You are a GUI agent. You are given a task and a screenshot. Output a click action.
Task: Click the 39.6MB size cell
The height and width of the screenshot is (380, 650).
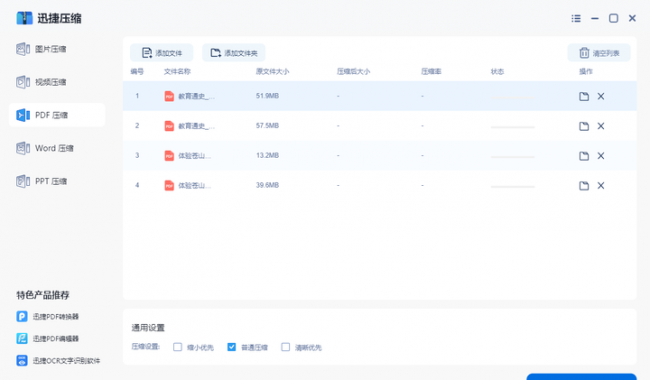point(267,186)
